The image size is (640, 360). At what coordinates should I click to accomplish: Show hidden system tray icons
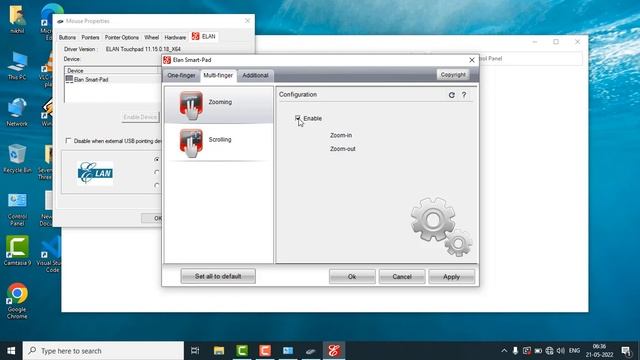[504, 351]
